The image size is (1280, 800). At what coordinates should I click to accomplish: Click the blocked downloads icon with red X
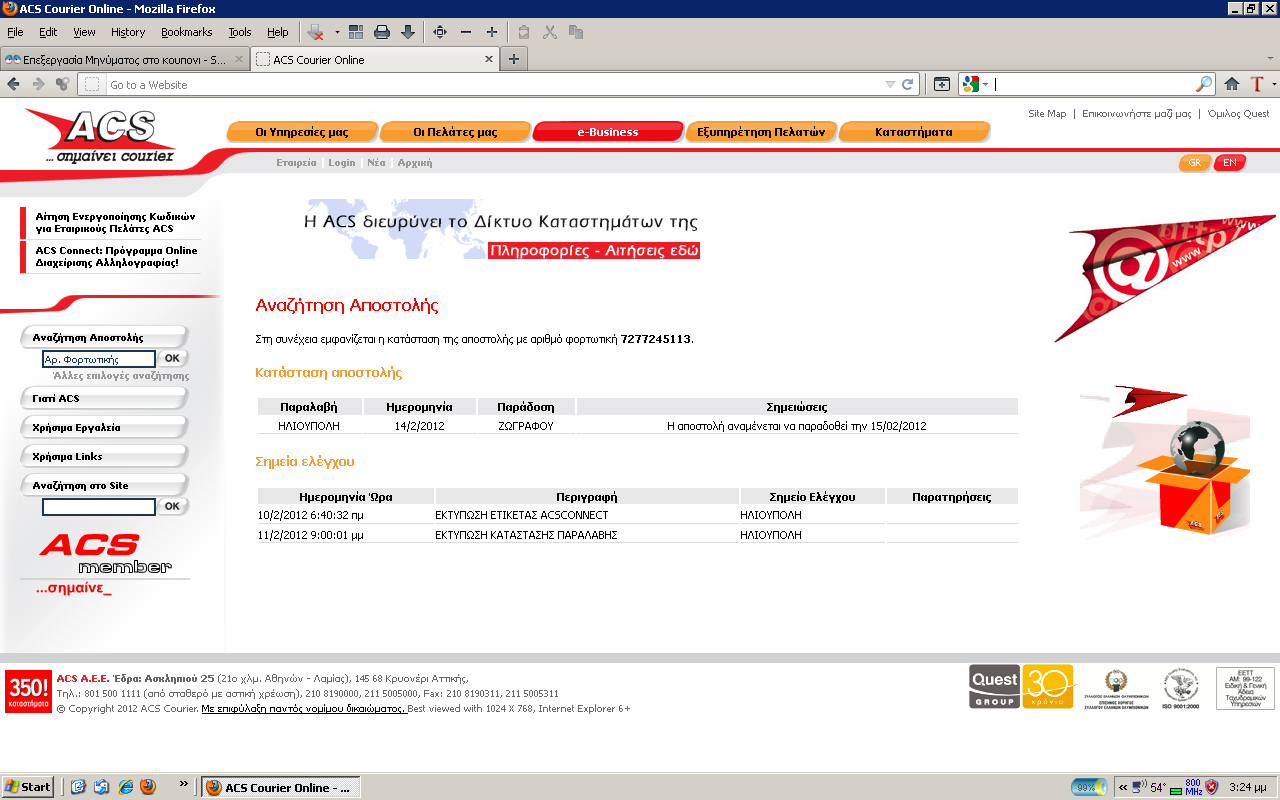(316, 32)
